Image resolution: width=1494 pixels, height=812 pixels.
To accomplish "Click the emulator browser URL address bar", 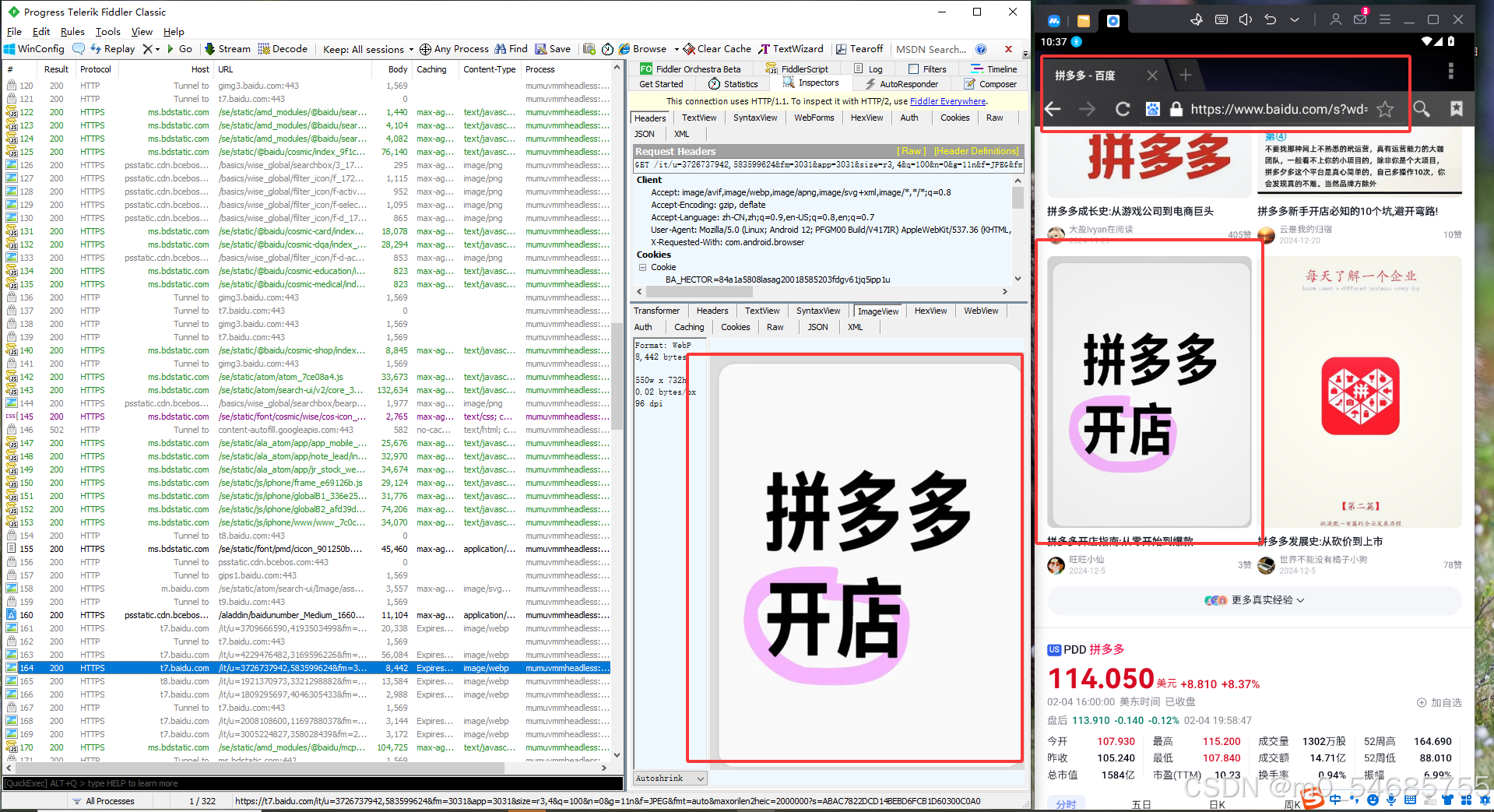I will click(x=1278, y=109).
